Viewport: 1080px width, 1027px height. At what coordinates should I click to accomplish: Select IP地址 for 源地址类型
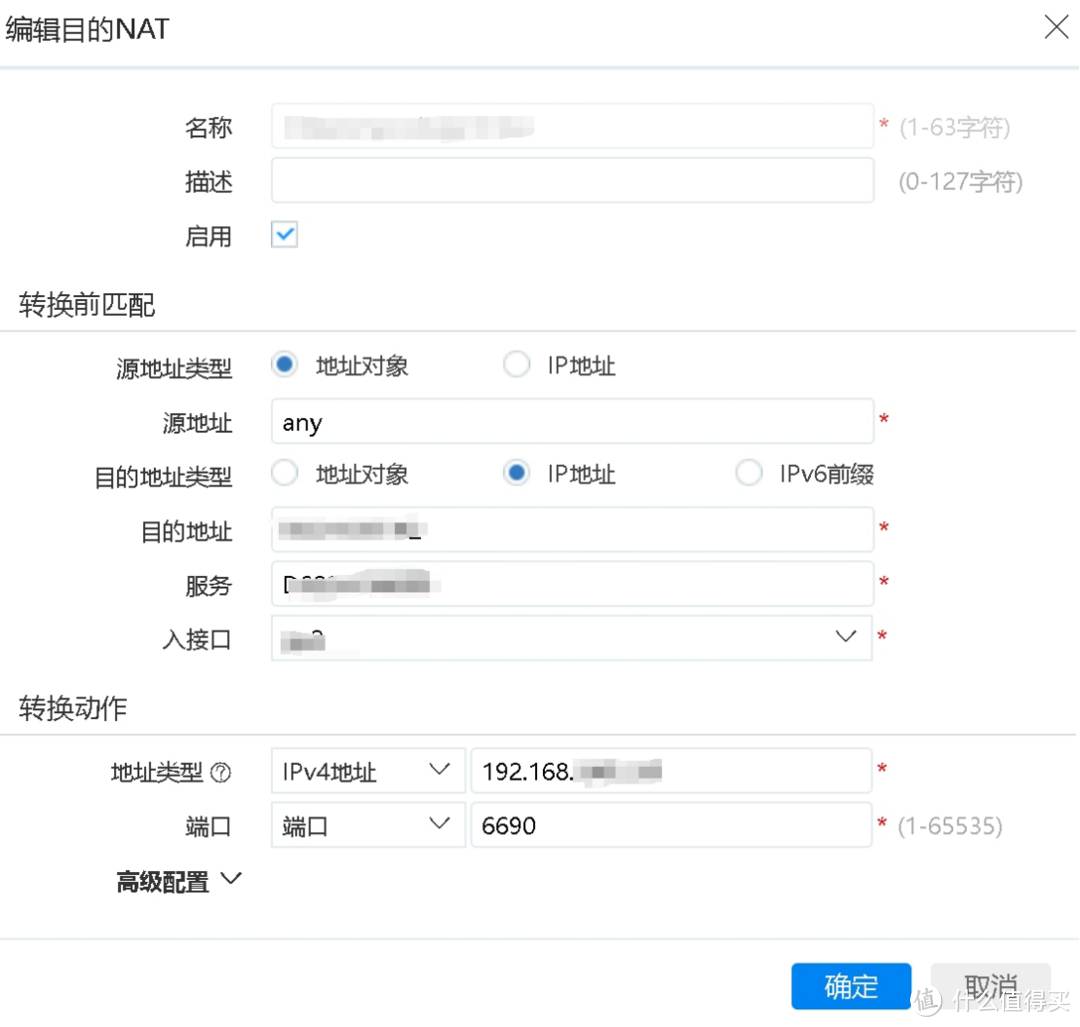(x=516, y=364)
